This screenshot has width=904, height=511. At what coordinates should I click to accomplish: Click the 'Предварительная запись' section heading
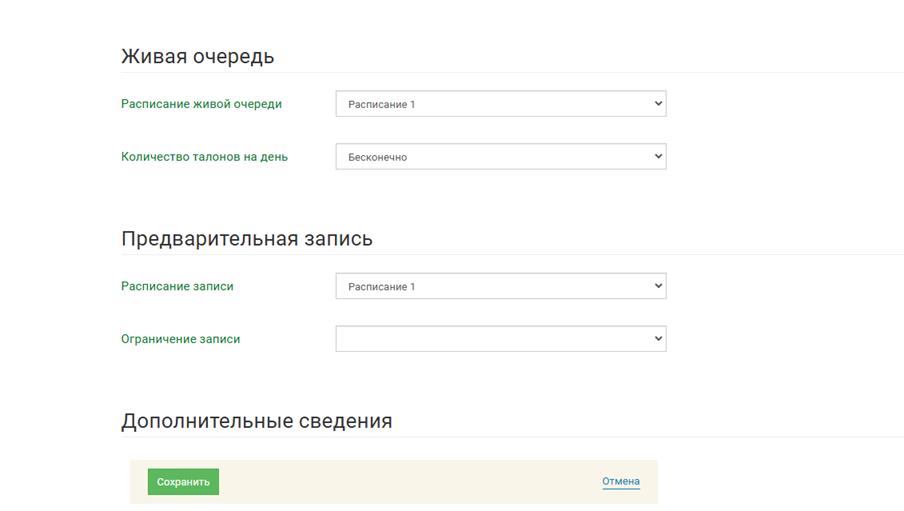[246, 239]
